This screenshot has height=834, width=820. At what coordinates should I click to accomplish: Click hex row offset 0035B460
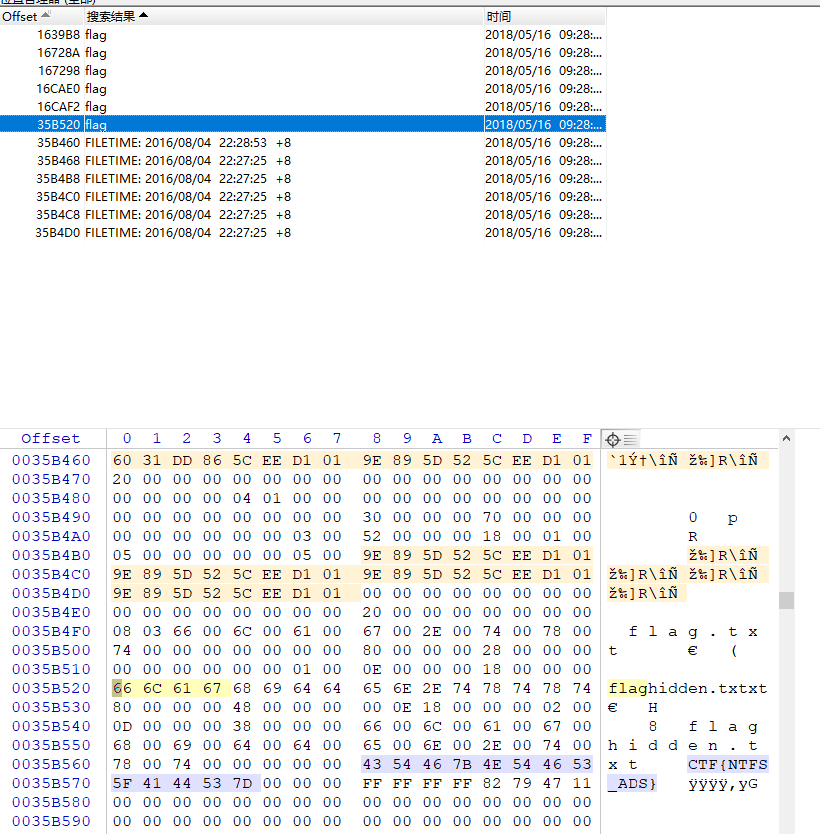pyautogui.click(x=50, y=461)
